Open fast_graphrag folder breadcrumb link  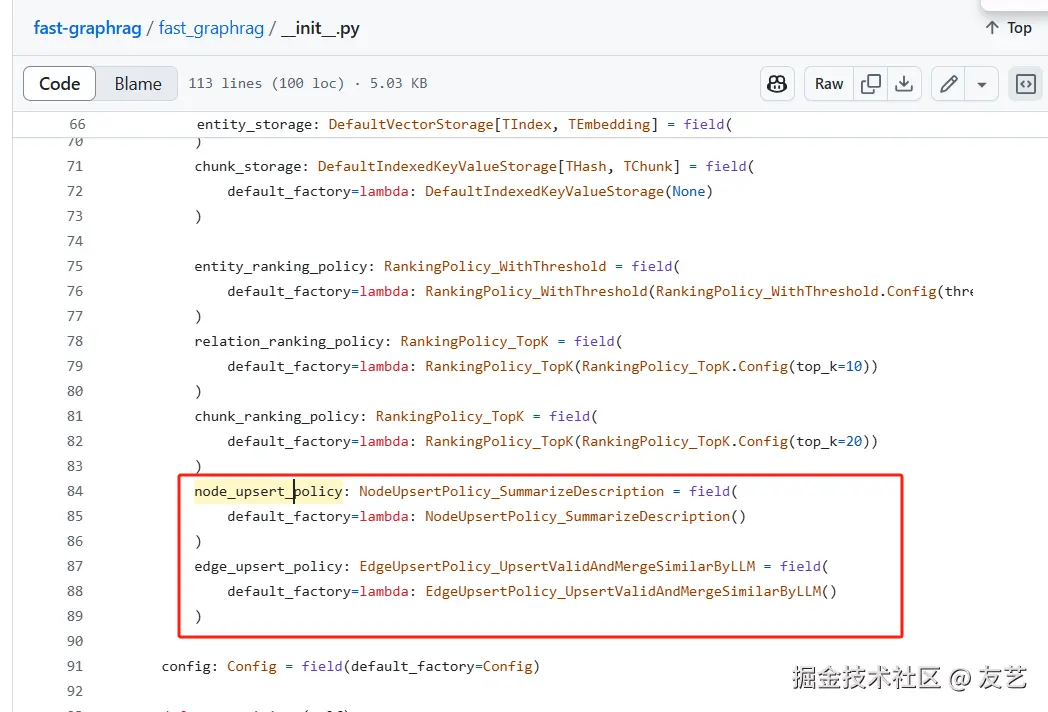(x=211, y=28)
